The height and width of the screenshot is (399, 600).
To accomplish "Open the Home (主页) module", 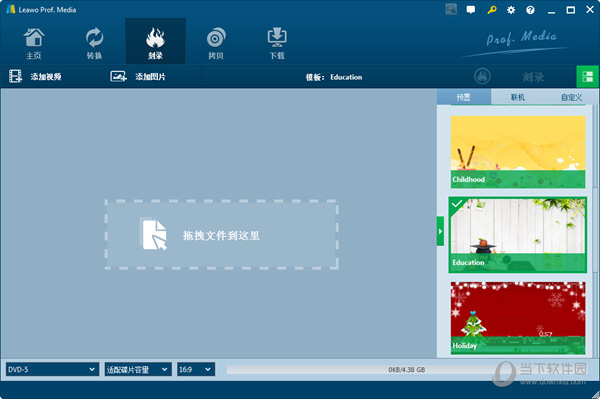I will [x=34, y=42].
